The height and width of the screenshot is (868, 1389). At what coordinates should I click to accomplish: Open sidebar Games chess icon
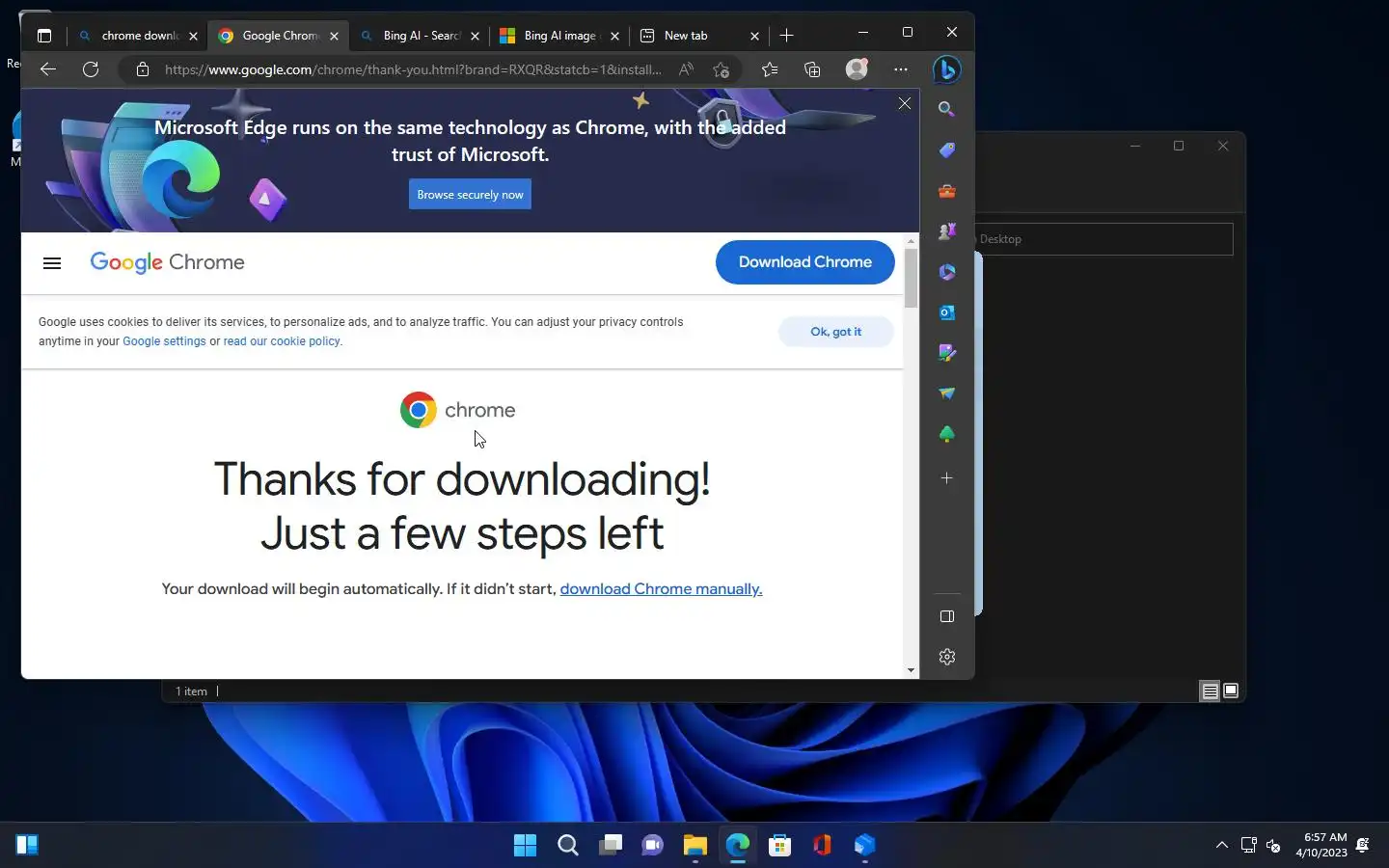(947, 231)
